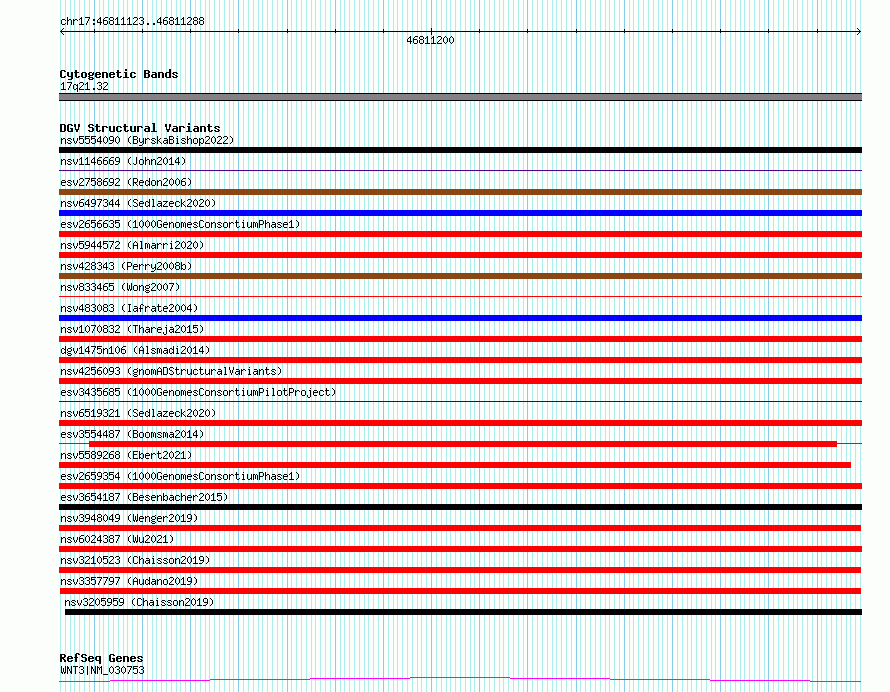Open variant nsv6497344 (Sedlazeck2020)

[x=138, y=203]
